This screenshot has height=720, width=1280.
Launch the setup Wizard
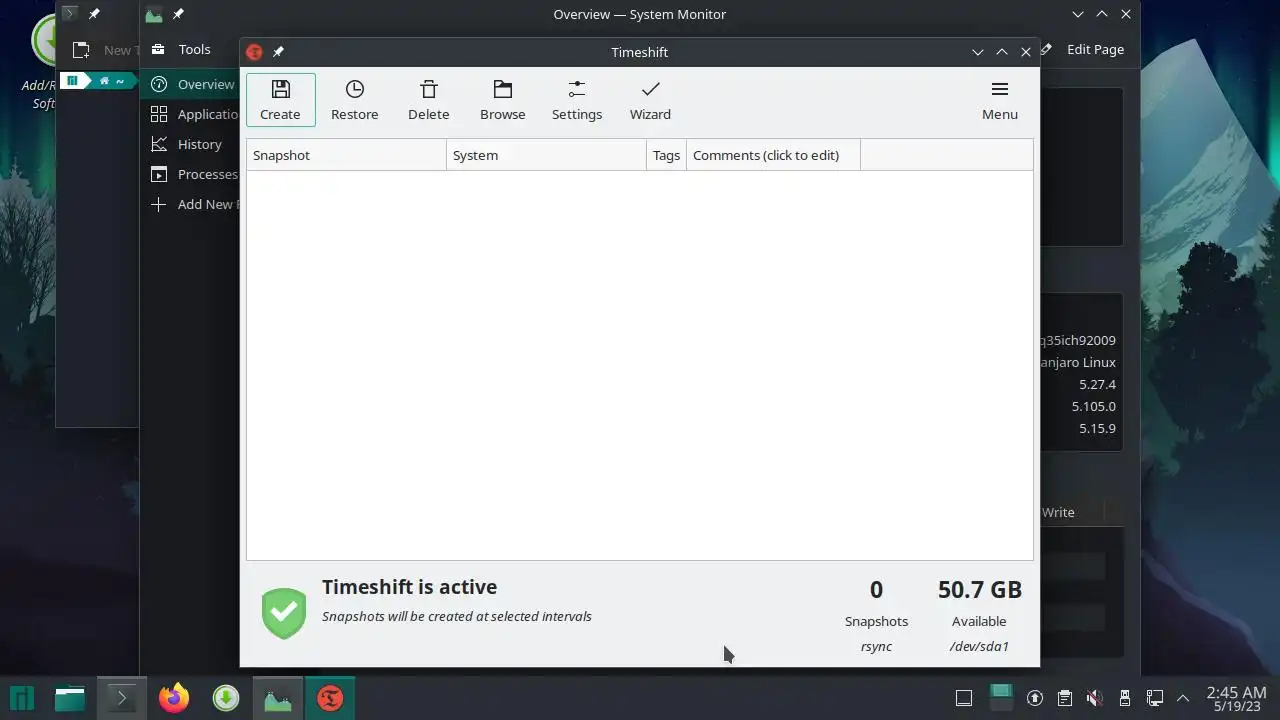pos(650,100)
